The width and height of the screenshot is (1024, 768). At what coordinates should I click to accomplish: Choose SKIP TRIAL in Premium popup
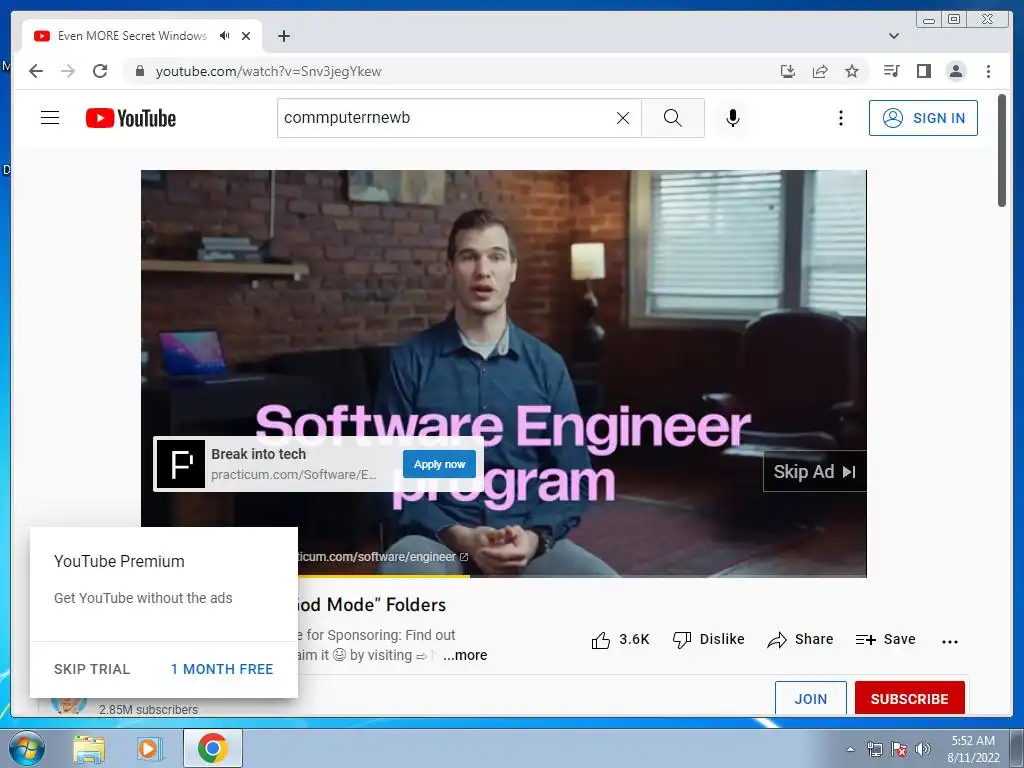tap(92, 669)
